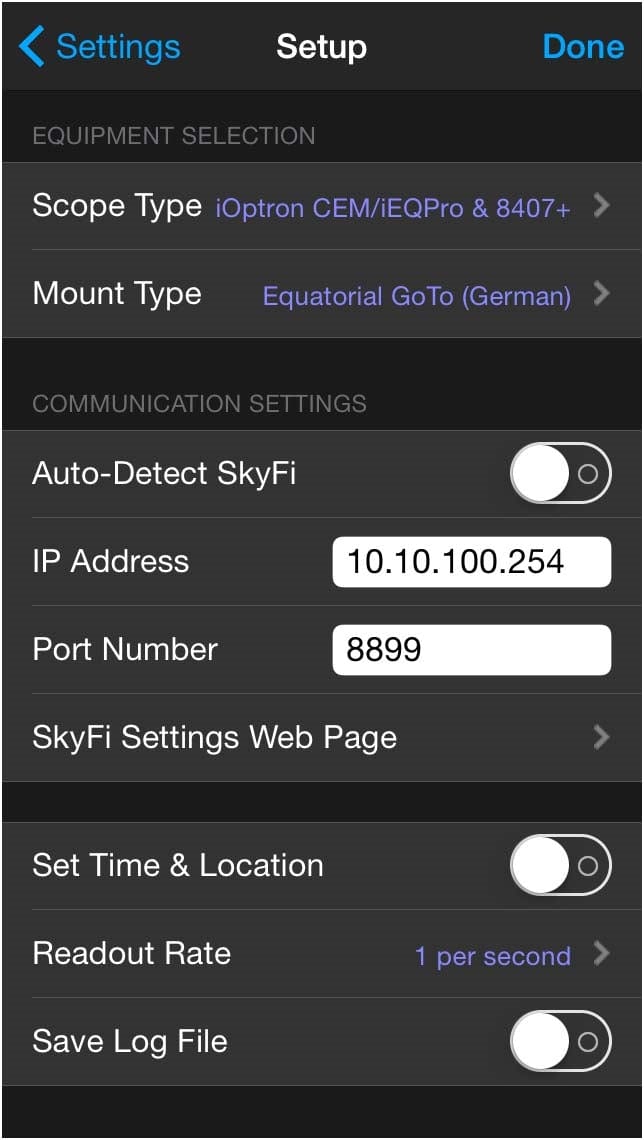Image resolution: width=644 pixels, height=1140 pixels.
Task: Tap the 1 per second value
Action: click(x=492, y=956)
